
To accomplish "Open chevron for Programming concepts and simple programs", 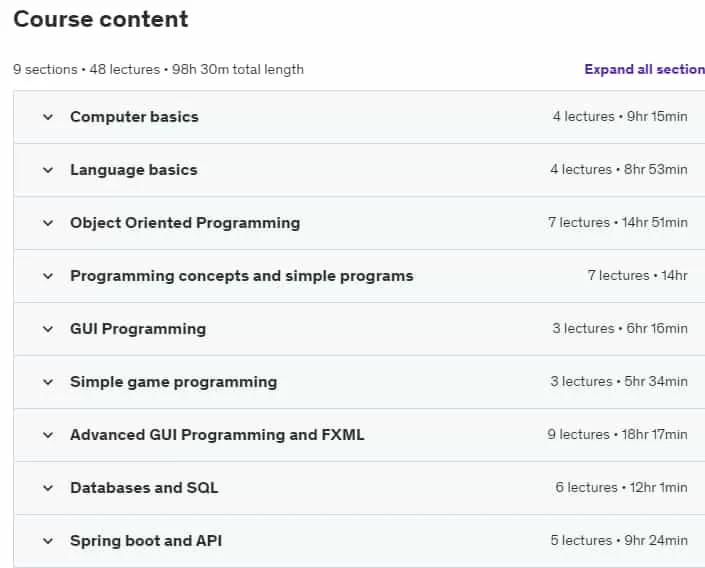I will pyautogui.click(x=48, y=276).
